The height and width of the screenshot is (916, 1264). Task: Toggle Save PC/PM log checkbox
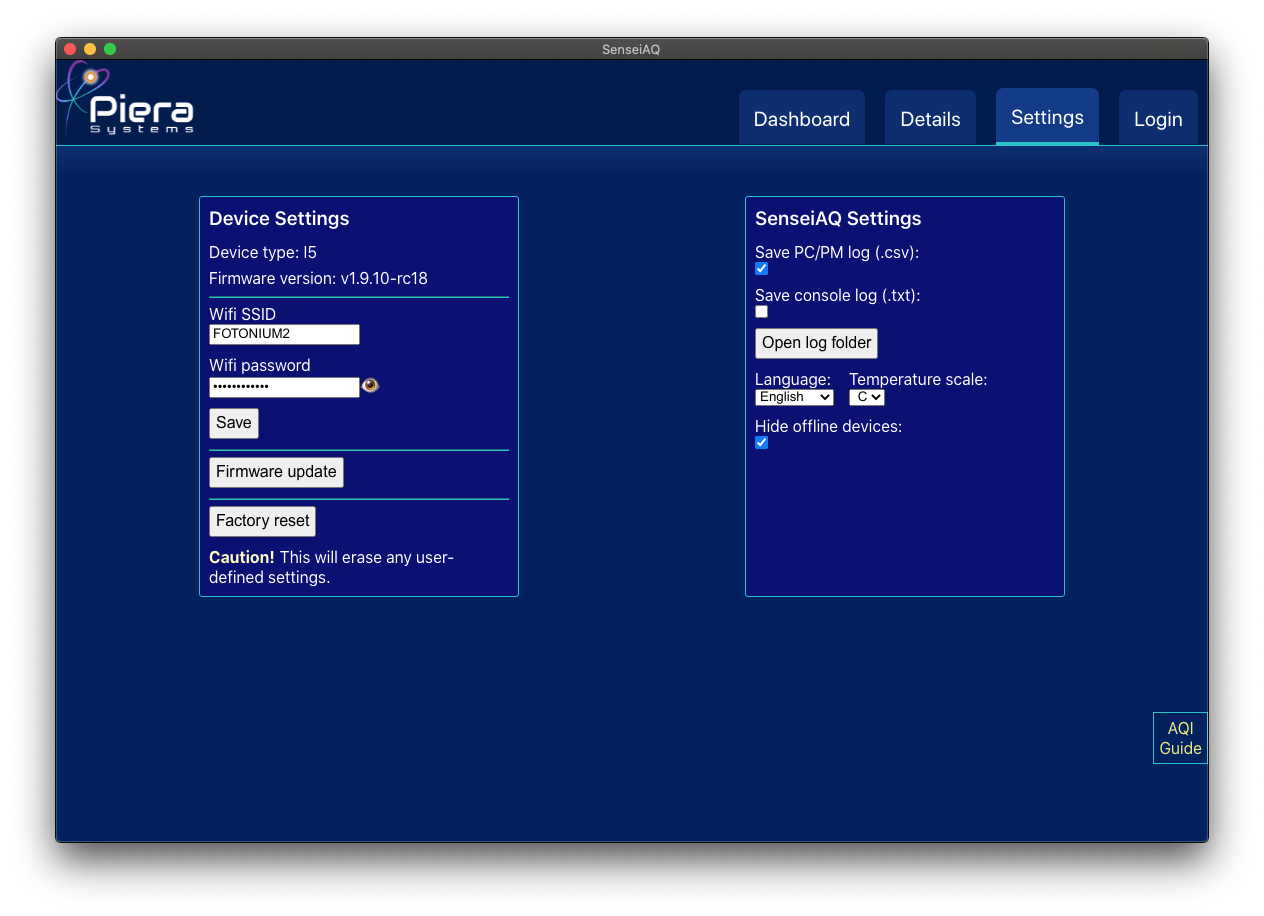pos(762,269)
